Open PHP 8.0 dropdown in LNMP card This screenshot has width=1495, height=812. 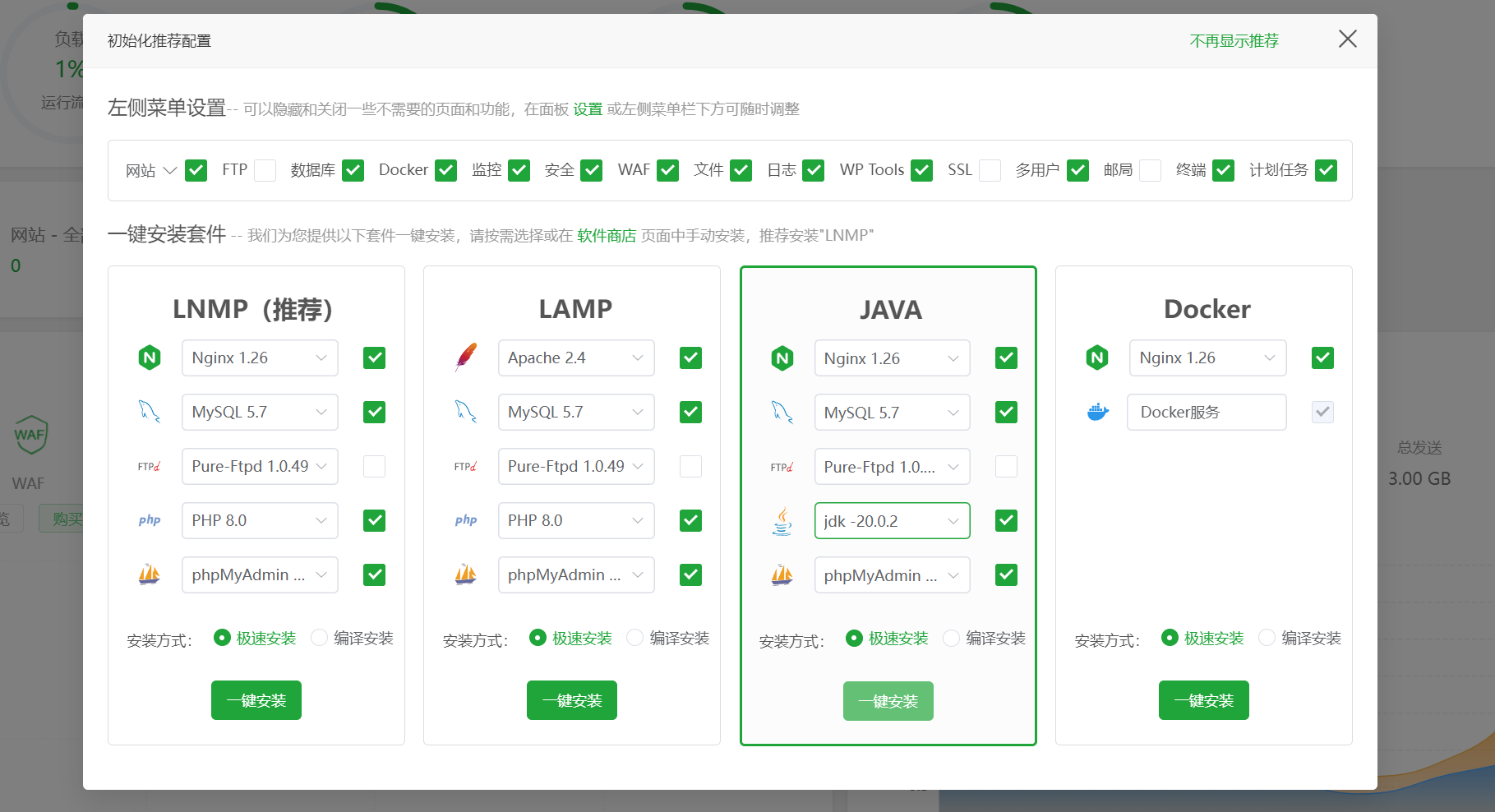[x=260, y=520]
